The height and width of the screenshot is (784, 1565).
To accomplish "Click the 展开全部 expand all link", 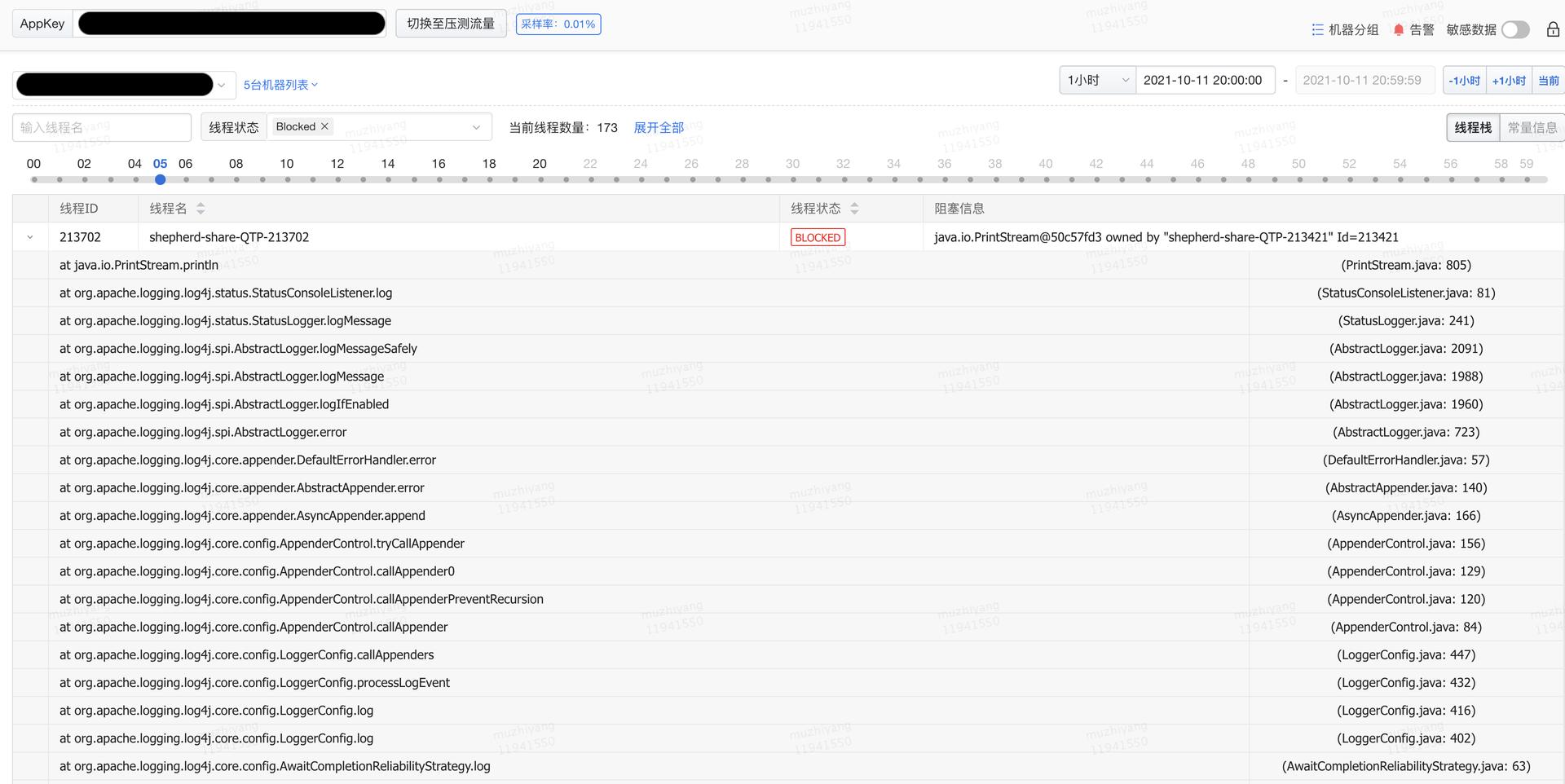I will pos(659,127).
